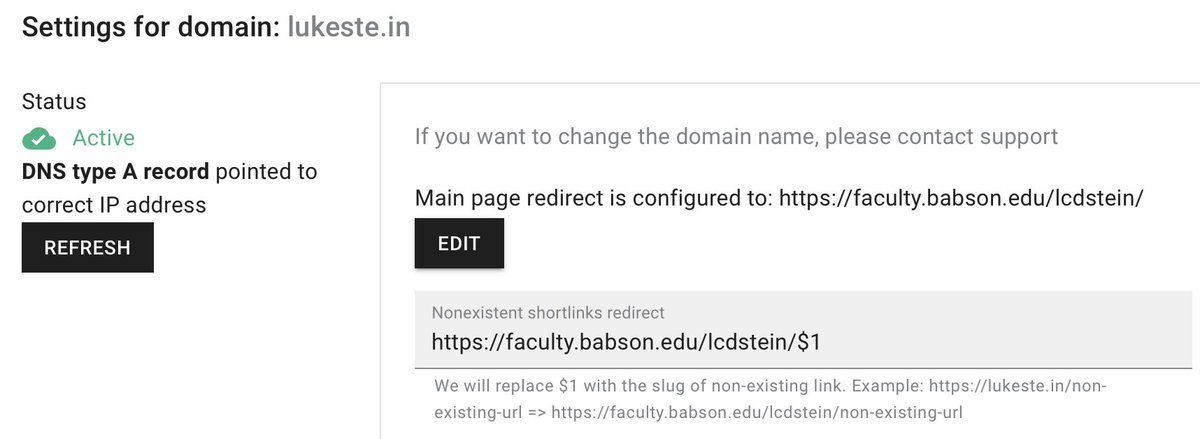Click the "Main page redirect is configured to:" label
This screenshot has height=439, width=1200.
pyautogui.click(x=594, y=198)
